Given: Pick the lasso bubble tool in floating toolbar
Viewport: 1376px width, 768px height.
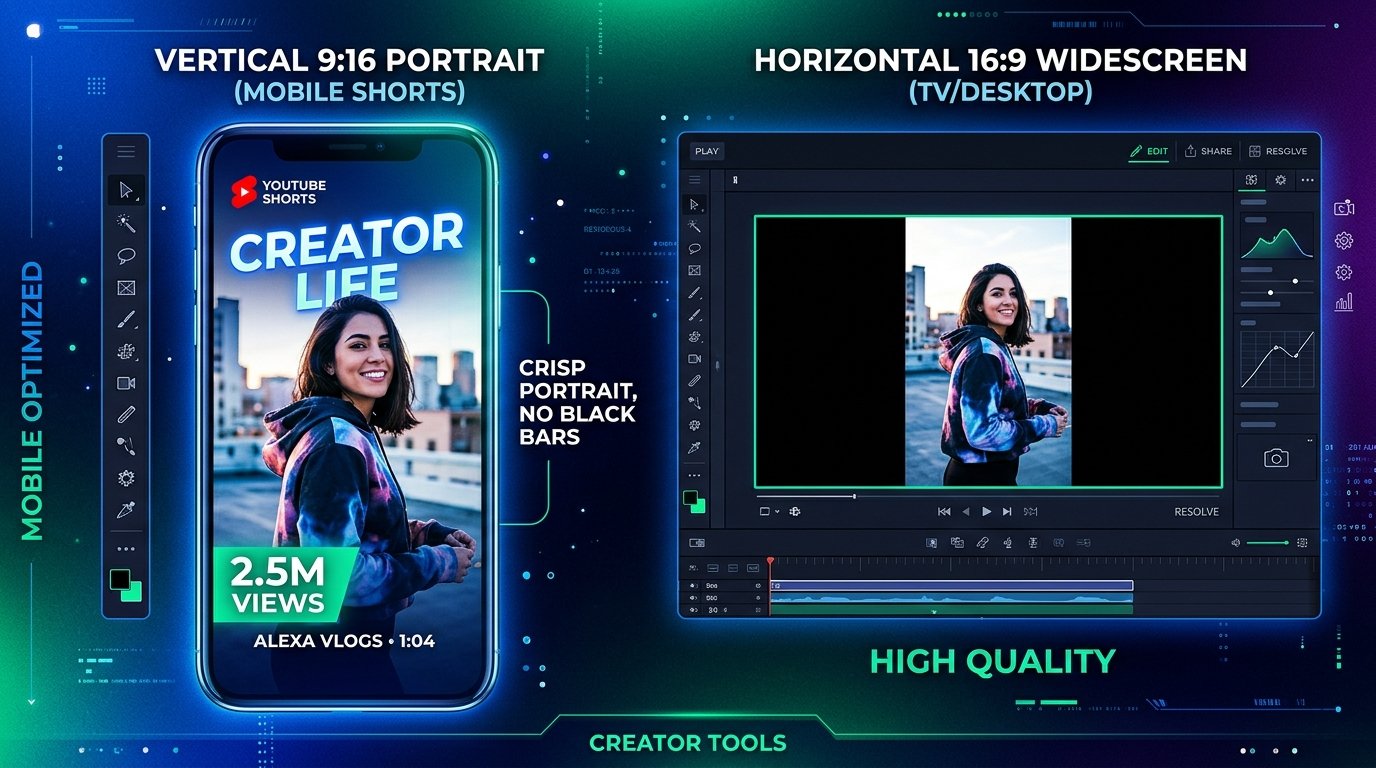Looking at the screenshot, I should coord(126,255).
